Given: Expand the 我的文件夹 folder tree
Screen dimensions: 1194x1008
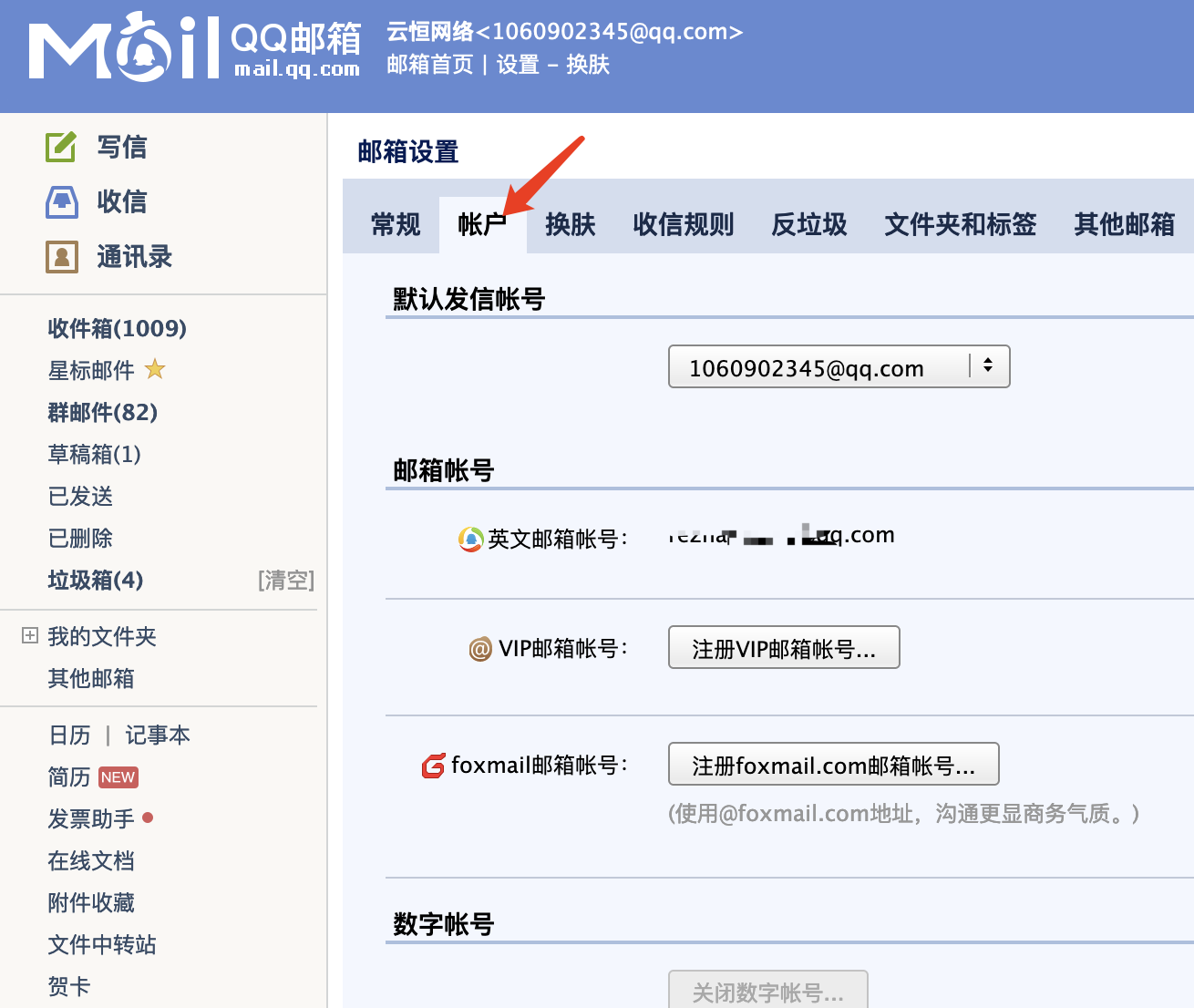Looking at the screenshot, I should pyautogui.click(x=30, y=636).
